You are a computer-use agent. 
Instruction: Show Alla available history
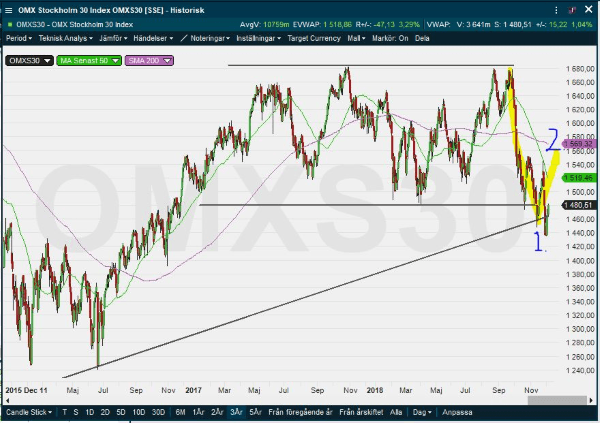point(396,412)
